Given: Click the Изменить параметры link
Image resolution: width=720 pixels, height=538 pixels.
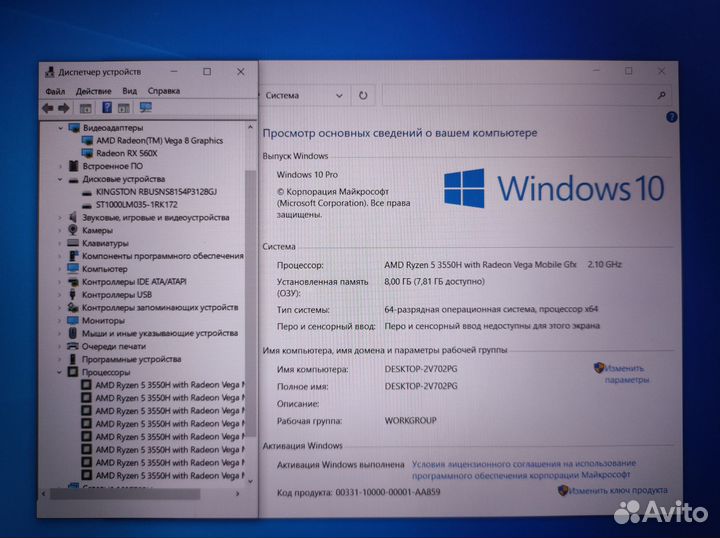Looking at the screenshot, I should pos(626,374).
